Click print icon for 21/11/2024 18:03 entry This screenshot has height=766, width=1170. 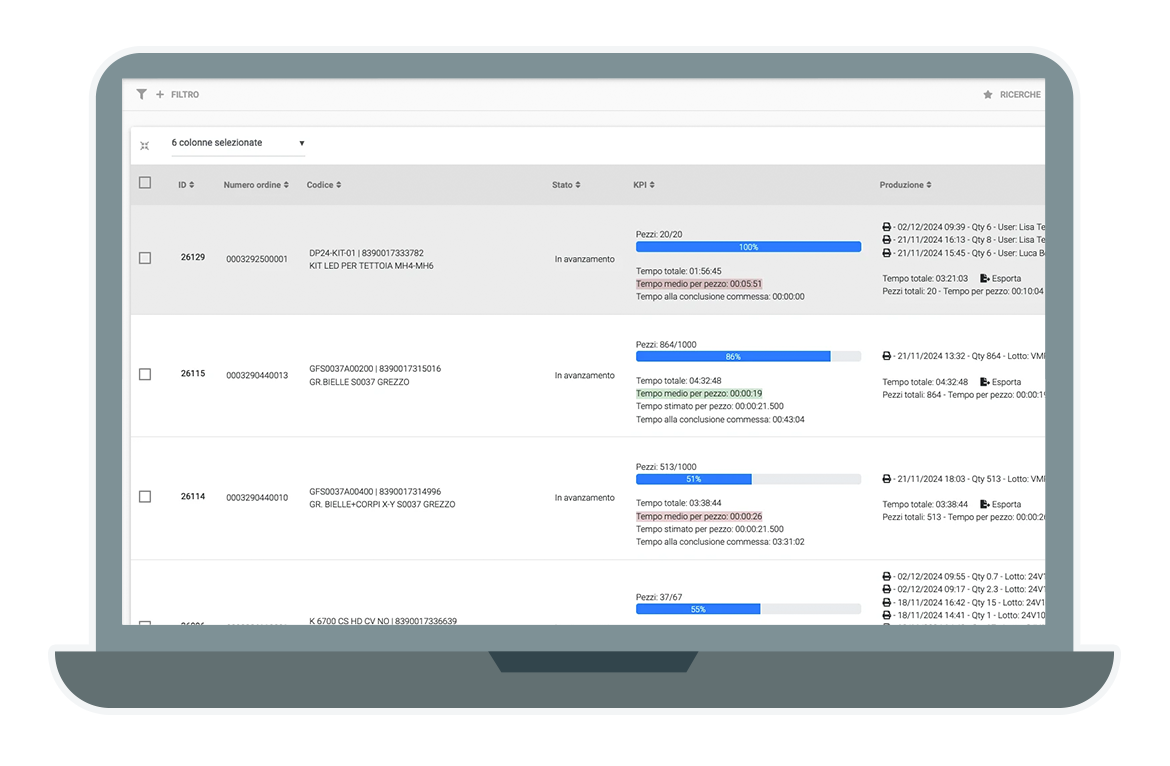(887, 479)
